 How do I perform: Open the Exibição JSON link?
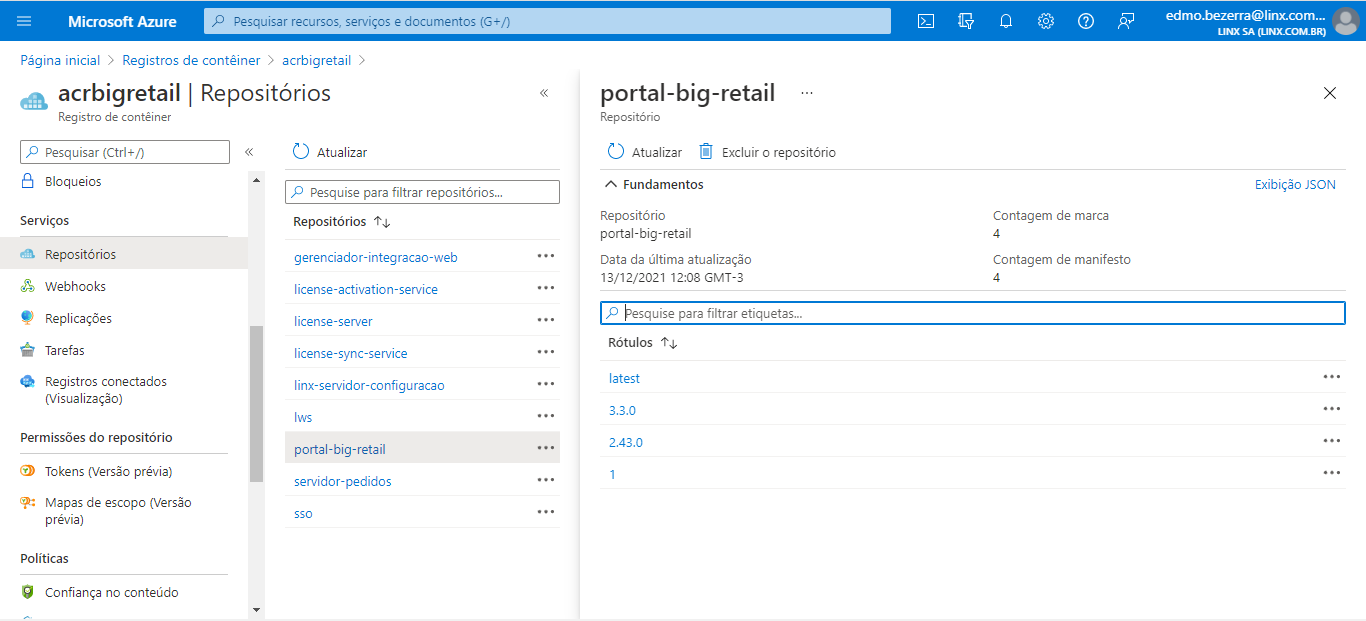click(x=1295, y=185)
